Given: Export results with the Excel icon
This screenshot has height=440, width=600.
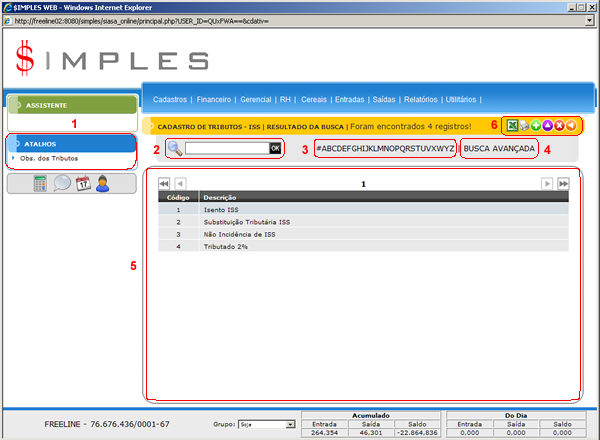Looking at the screenshot, I should 511,126.
